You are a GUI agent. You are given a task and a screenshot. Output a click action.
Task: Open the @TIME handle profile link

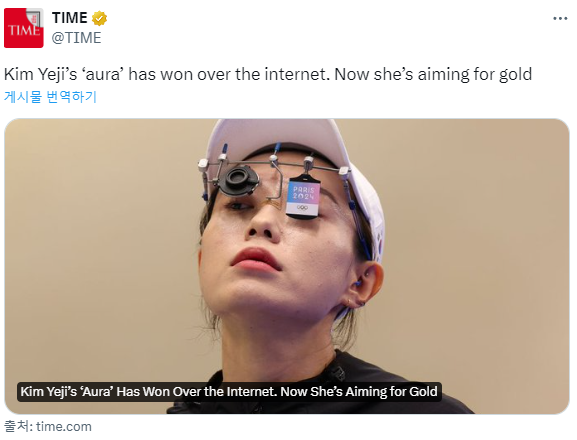76,38
